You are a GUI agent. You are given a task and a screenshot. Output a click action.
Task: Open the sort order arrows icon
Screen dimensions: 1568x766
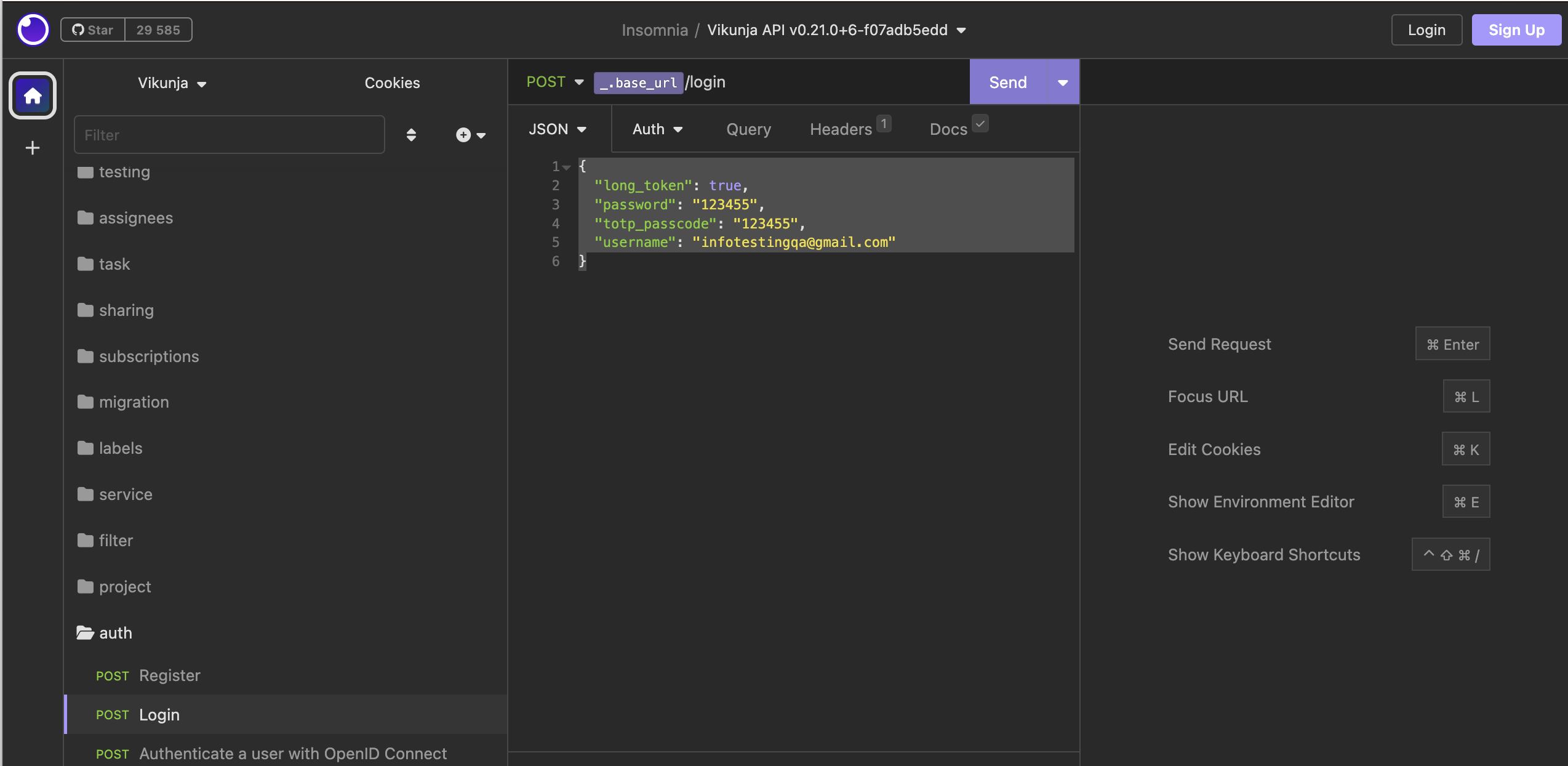point(411,135)
